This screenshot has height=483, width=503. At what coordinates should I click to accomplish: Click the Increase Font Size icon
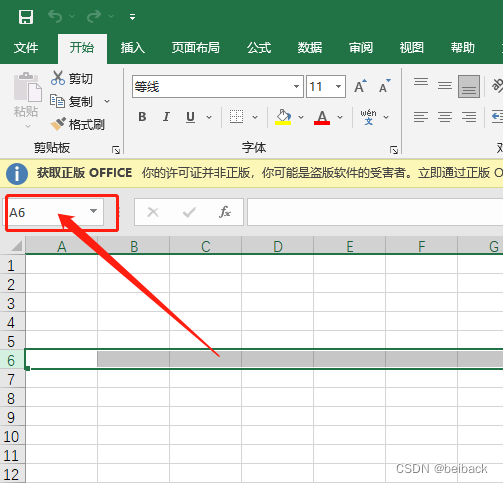coord(360,86)
